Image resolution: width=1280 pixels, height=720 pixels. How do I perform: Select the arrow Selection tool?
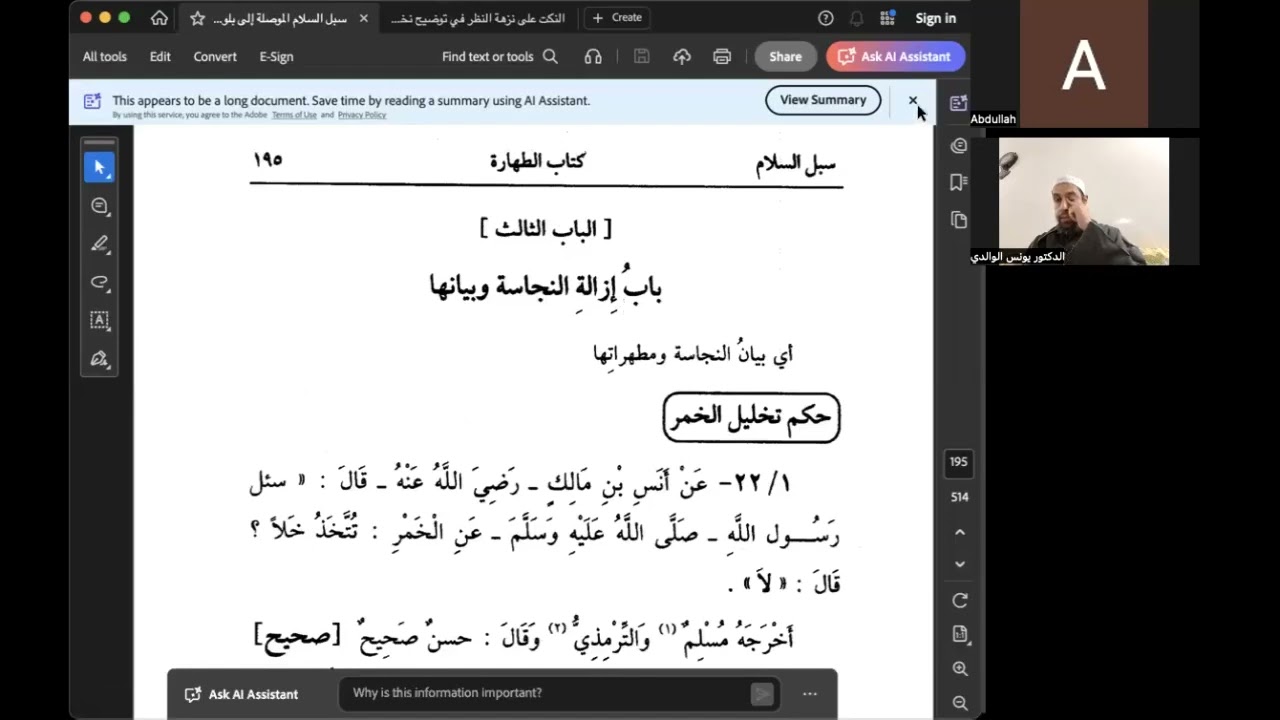pyautogui.click(x=99, y=168)
